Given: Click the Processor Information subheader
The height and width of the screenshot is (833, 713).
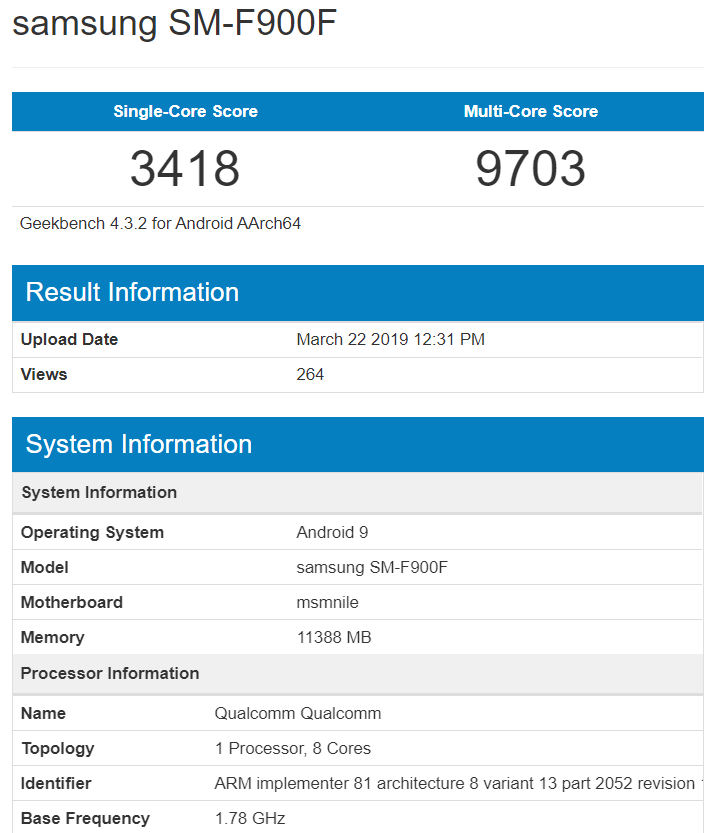Looking at the screenshot, I should (x=357, y=674).
